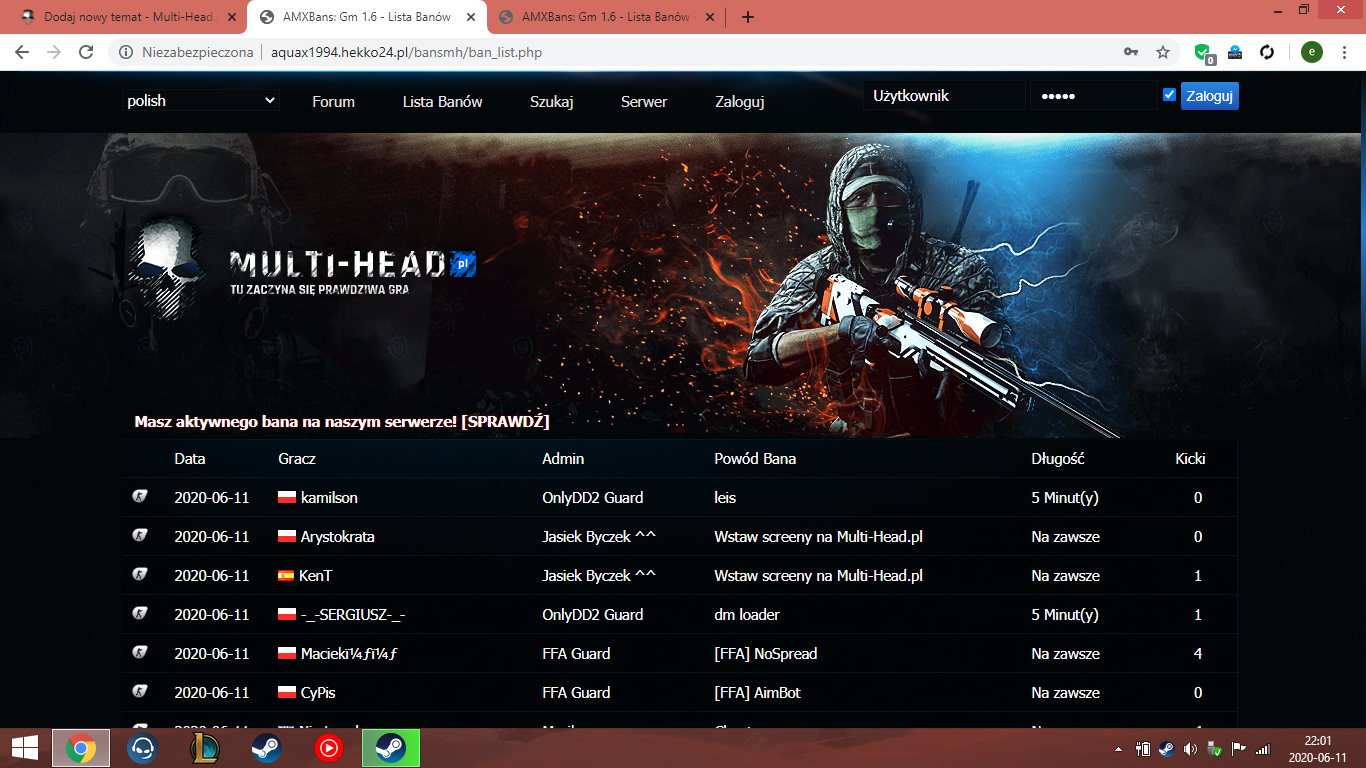Toggle the remember-me checkbox beside Zaloguj

1169,95
